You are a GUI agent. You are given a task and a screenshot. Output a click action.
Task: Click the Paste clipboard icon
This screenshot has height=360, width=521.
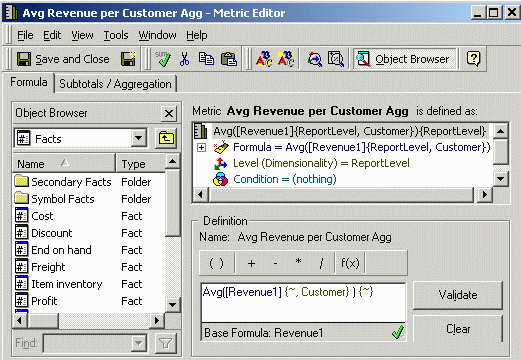[x=229, y=59]
